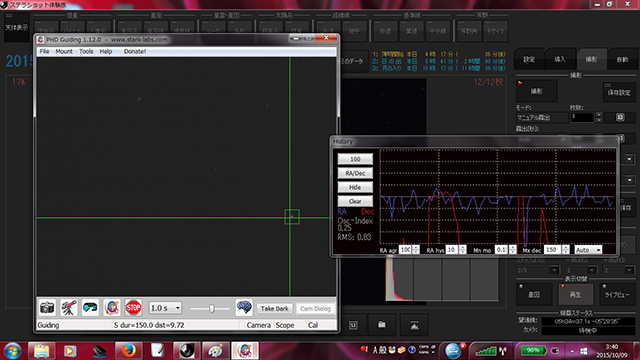This screenshot has height=360, width=640.
Task: Open Windows Explorer from the taskbar
Action: (42, 351)
